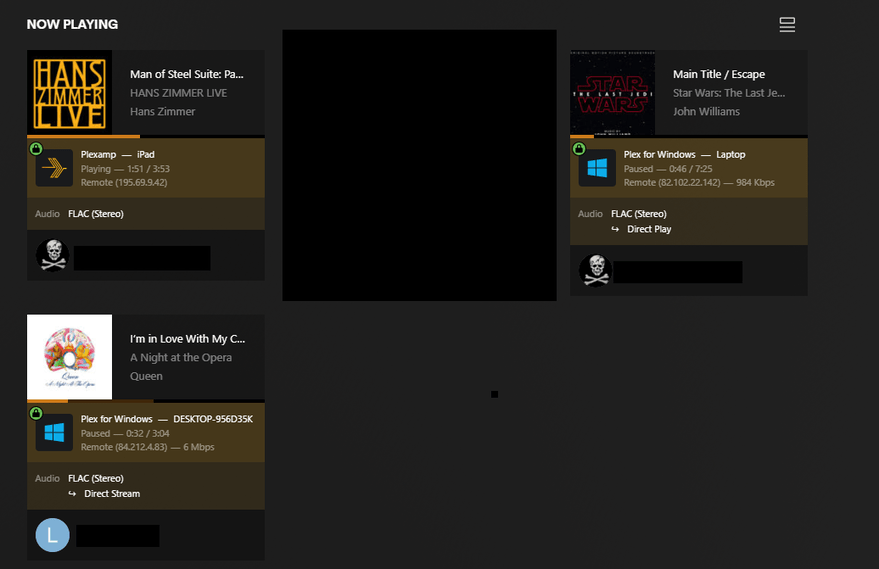
Task: Open track Main Title / Escape
Action: pos(719,74)
